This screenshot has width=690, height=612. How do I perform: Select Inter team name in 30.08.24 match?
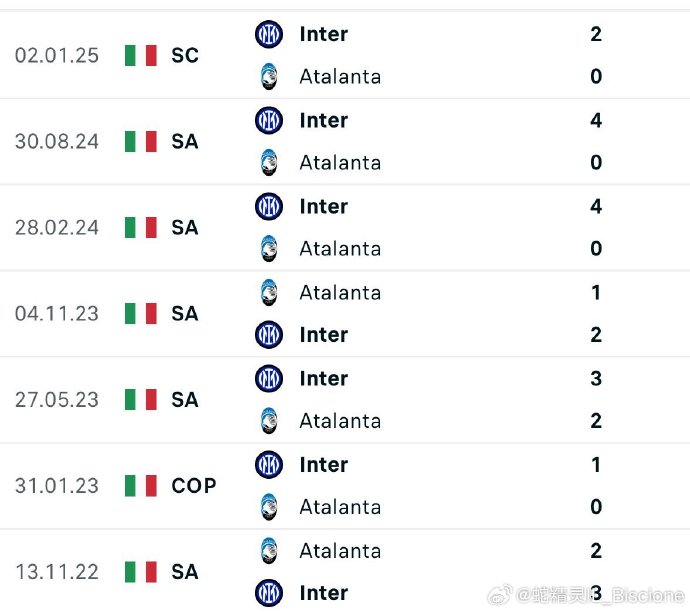(323, 121)
